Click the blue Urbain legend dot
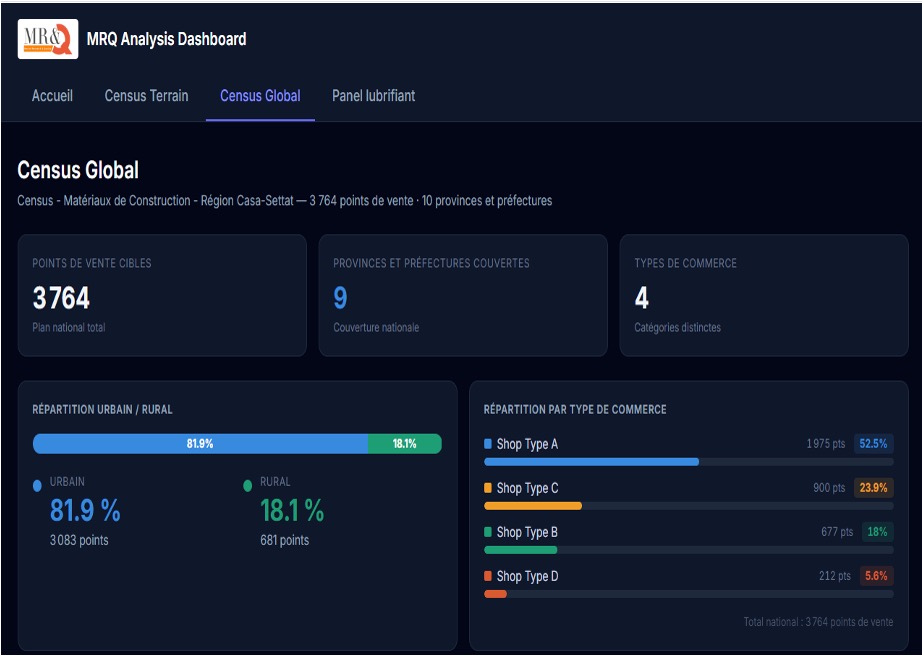The width and height of the screenshot is (922, 656). [38, 486]
